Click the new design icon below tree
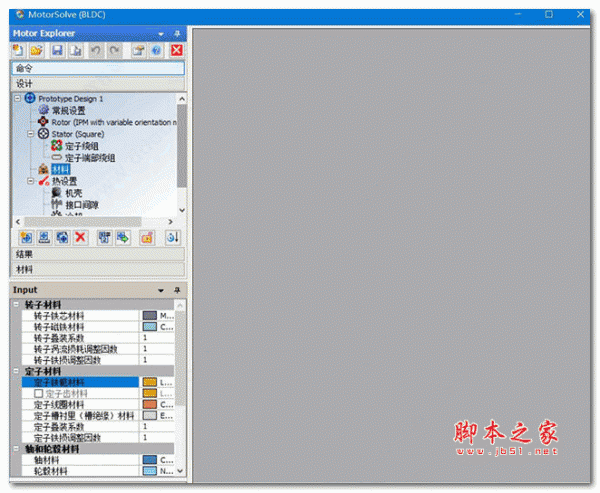The height and width of the screenshot is (493, 600). pyautogui.click(x=26, y=238)
